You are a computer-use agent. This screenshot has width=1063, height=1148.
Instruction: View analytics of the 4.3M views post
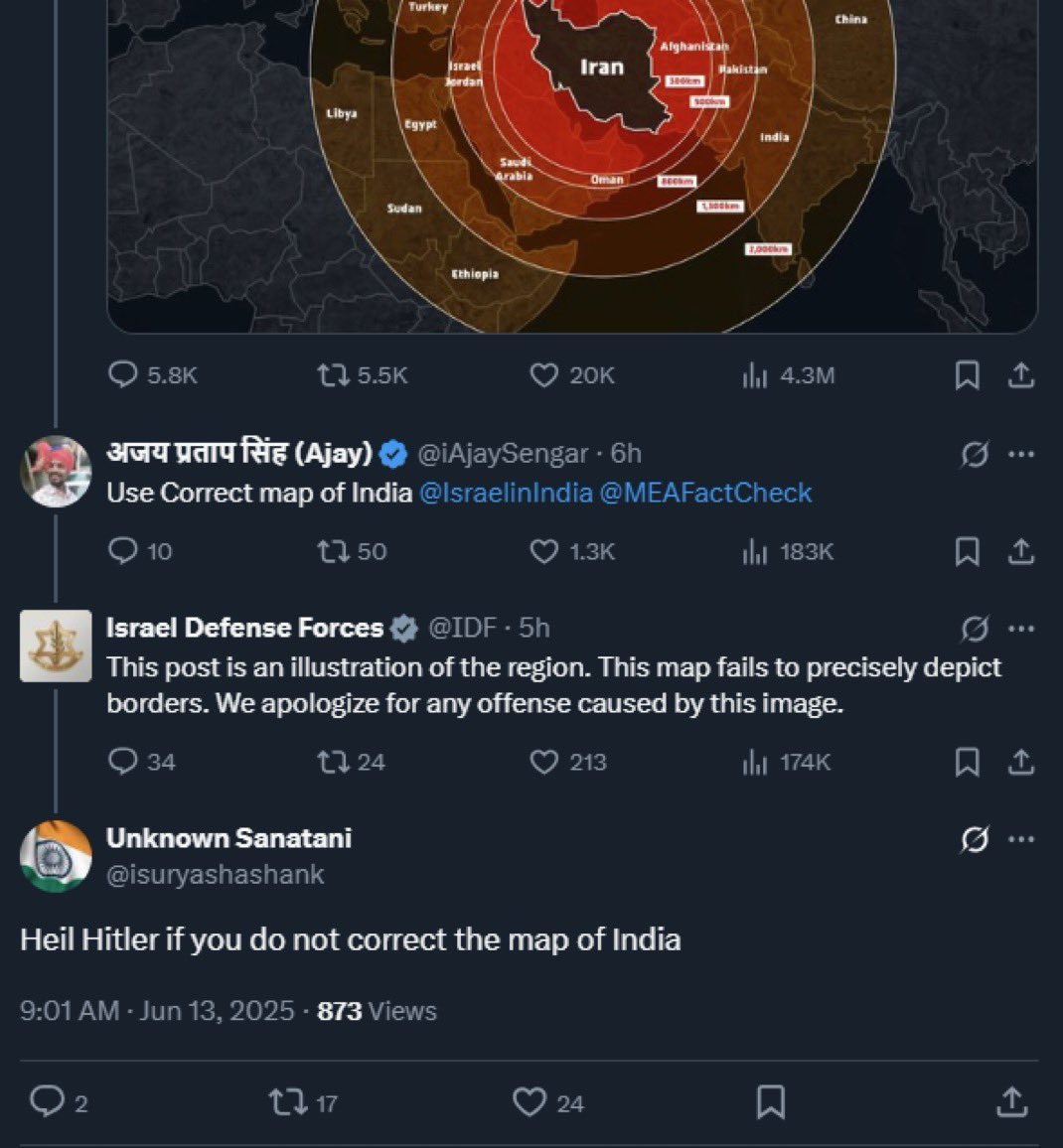pos(755,375)
